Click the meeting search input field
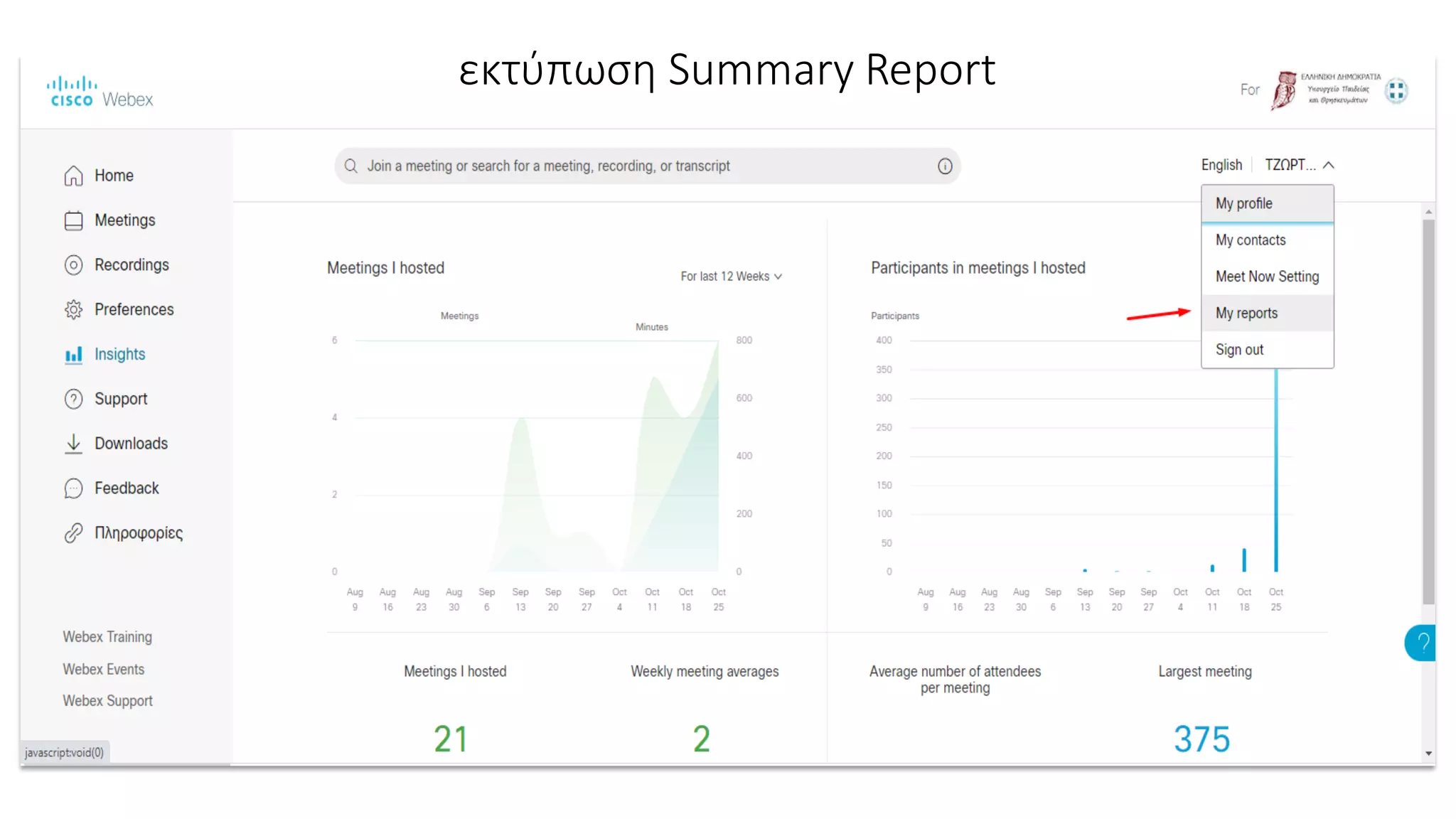 648,166
